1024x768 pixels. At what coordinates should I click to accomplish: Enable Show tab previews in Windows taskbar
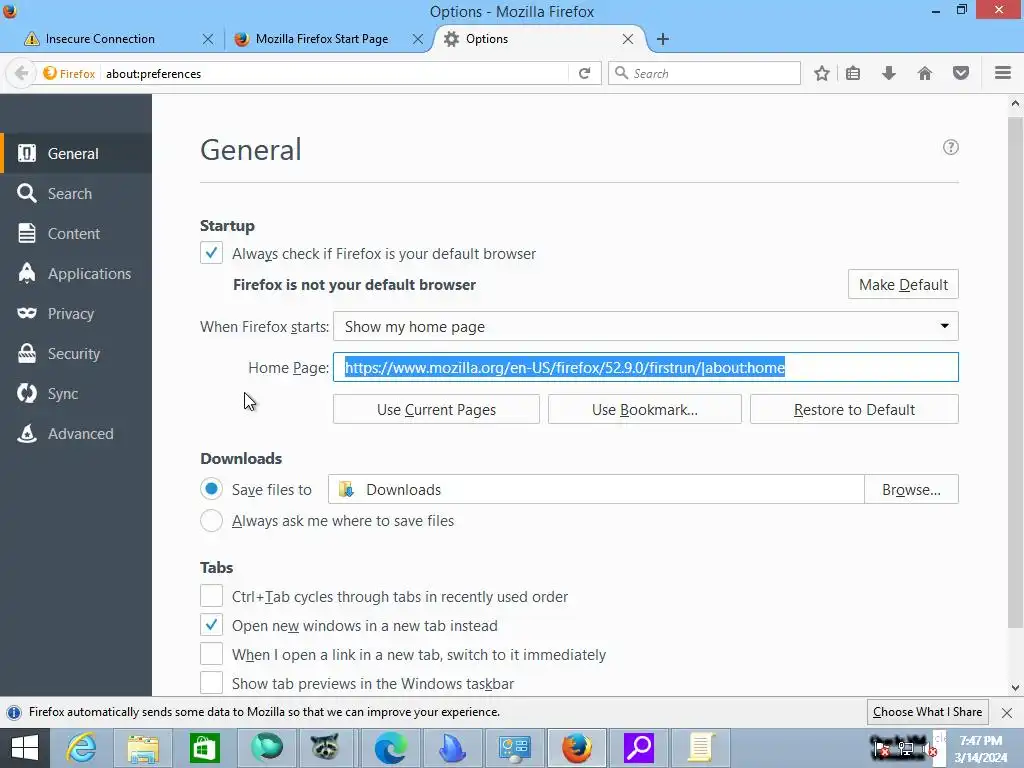[211, 683]
